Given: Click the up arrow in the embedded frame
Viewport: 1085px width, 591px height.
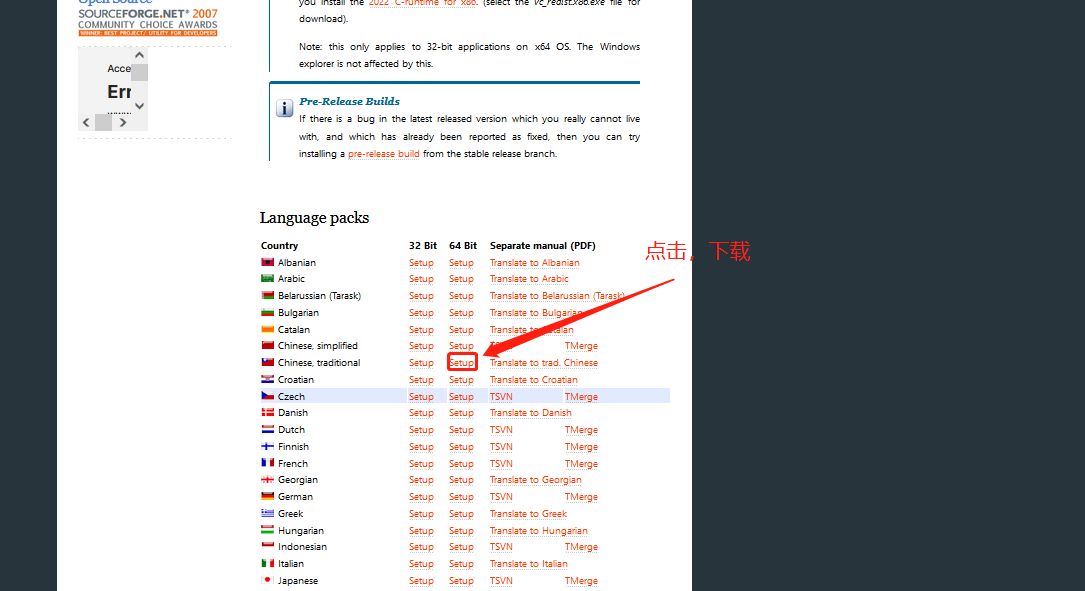Looking at the screenshot, I should (x=140, y=55).
